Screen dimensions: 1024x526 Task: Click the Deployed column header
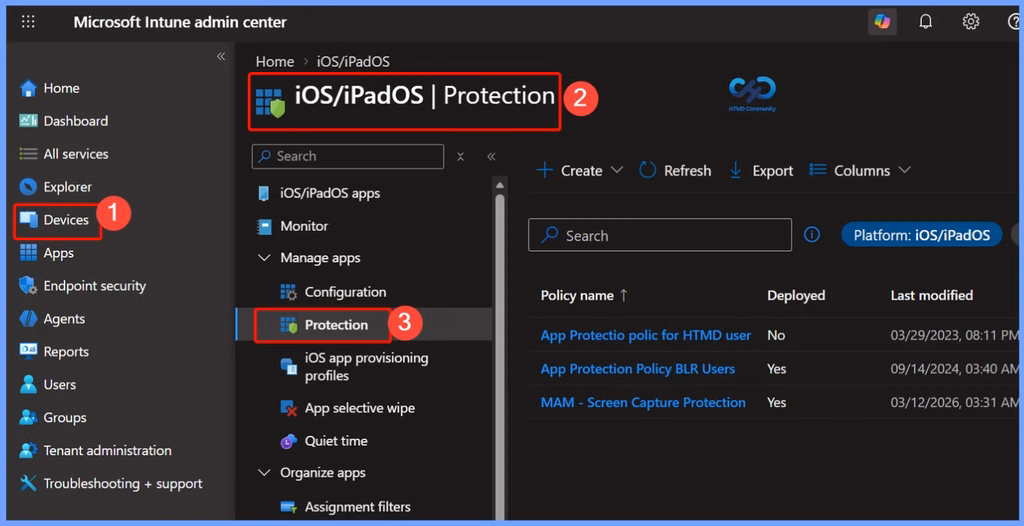[x=796, y=295]
